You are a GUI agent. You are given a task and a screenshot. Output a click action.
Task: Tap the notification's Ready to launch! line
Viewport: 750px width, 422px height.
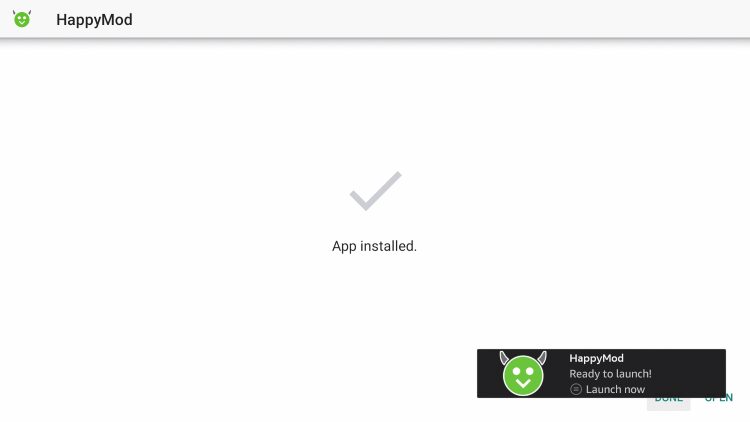610,374
